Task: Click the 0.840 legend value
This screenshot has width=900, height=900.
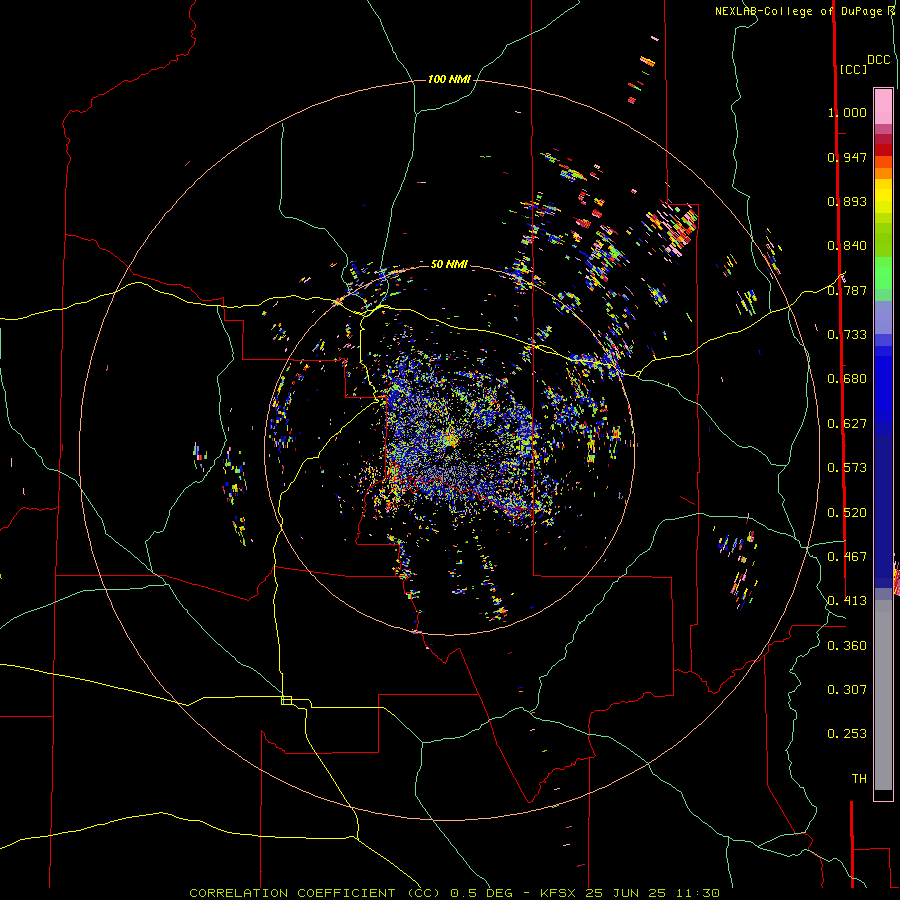Action: pyautogui.click(x=847, y=246)
